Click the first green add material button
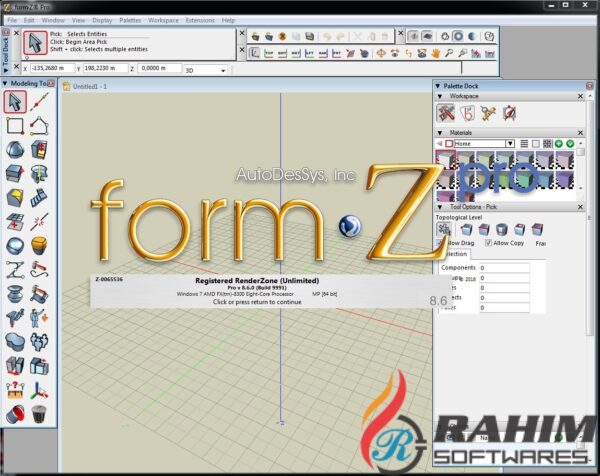The image size is (600, 476). [x=559, y=143]
